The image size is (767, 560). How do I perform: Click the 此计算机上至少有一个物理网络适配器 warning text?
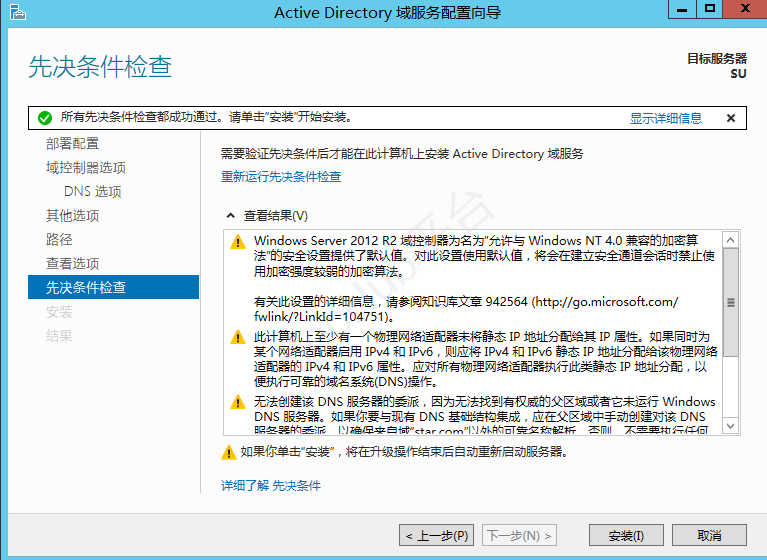coord(486,359)
